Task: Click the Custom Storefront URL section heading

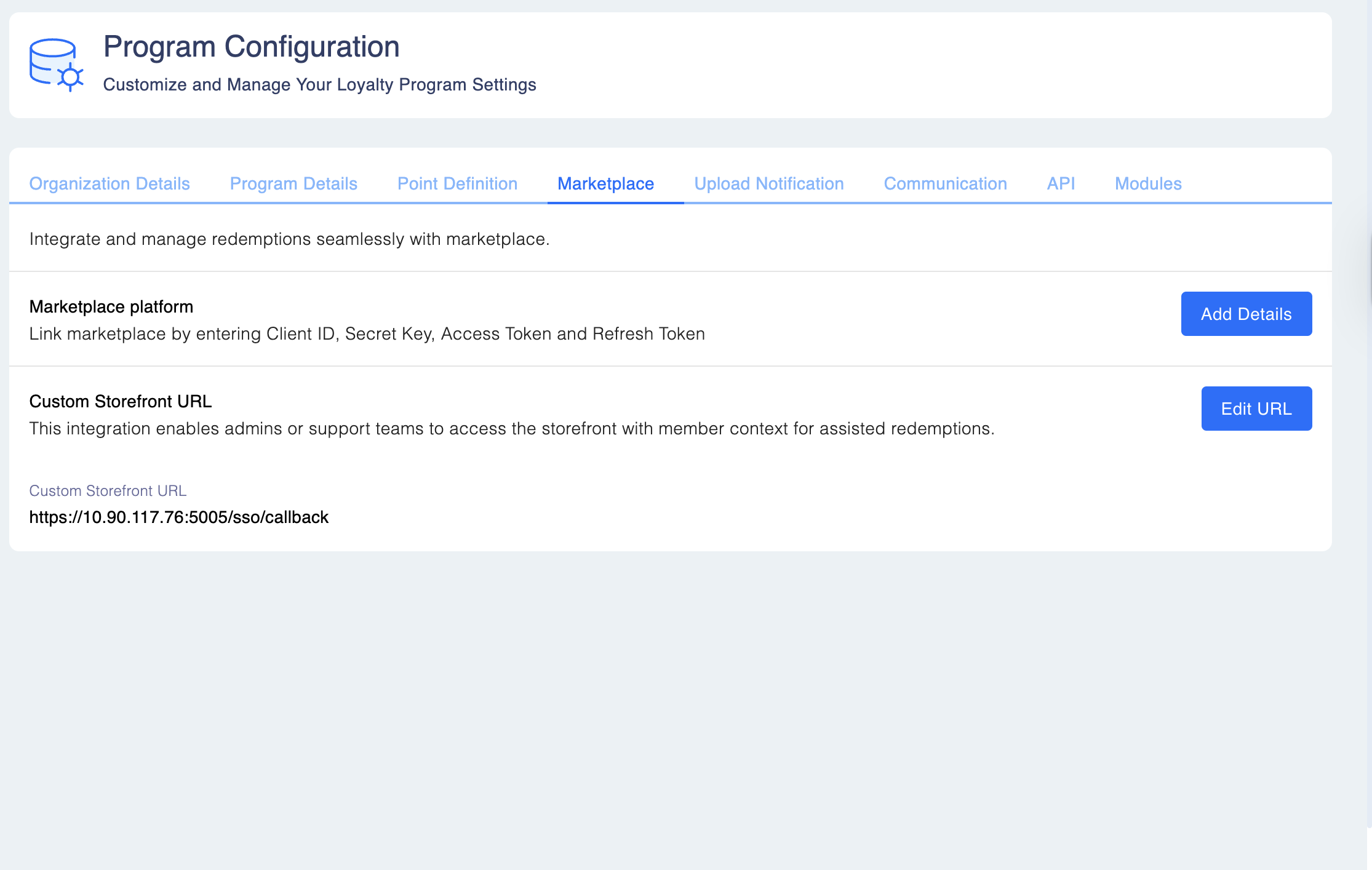Action: pyautogui.click(x=121, y=401)
